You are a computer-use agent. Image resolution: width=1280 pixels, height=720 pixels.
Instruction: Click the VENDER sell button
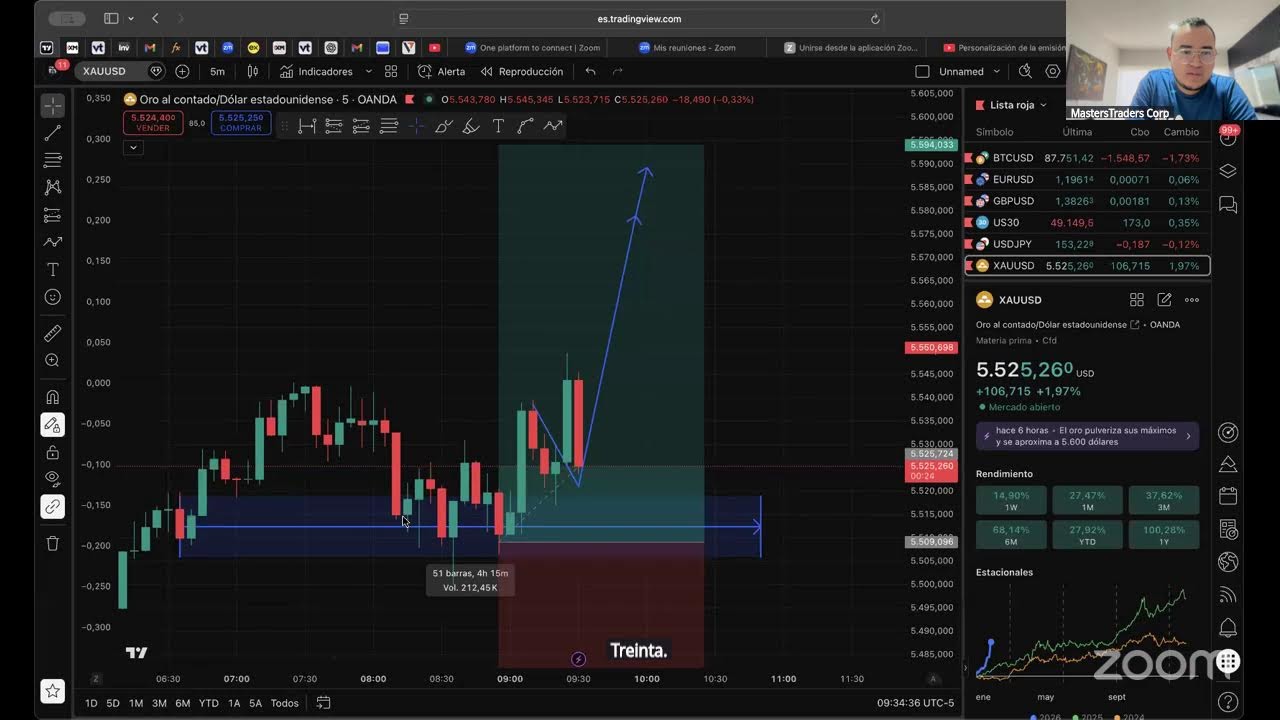click(153, 123)
